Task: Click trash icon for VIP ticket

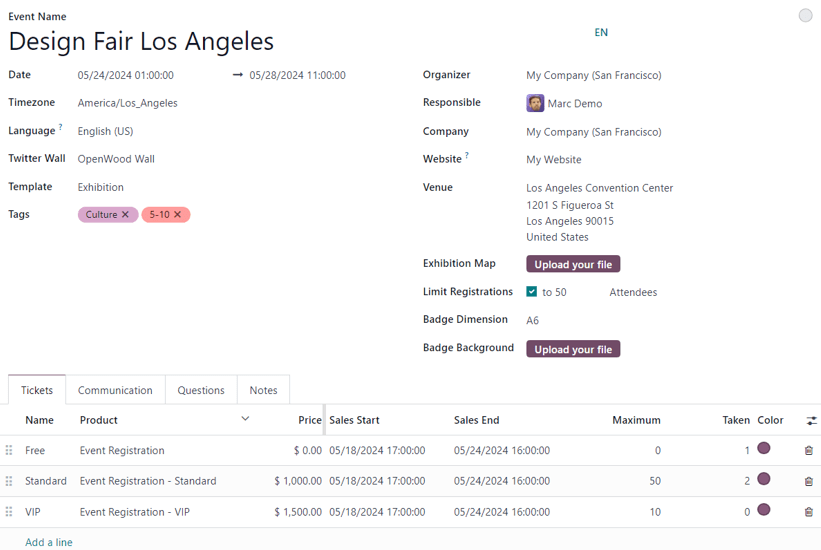Action: coord(808,512)
